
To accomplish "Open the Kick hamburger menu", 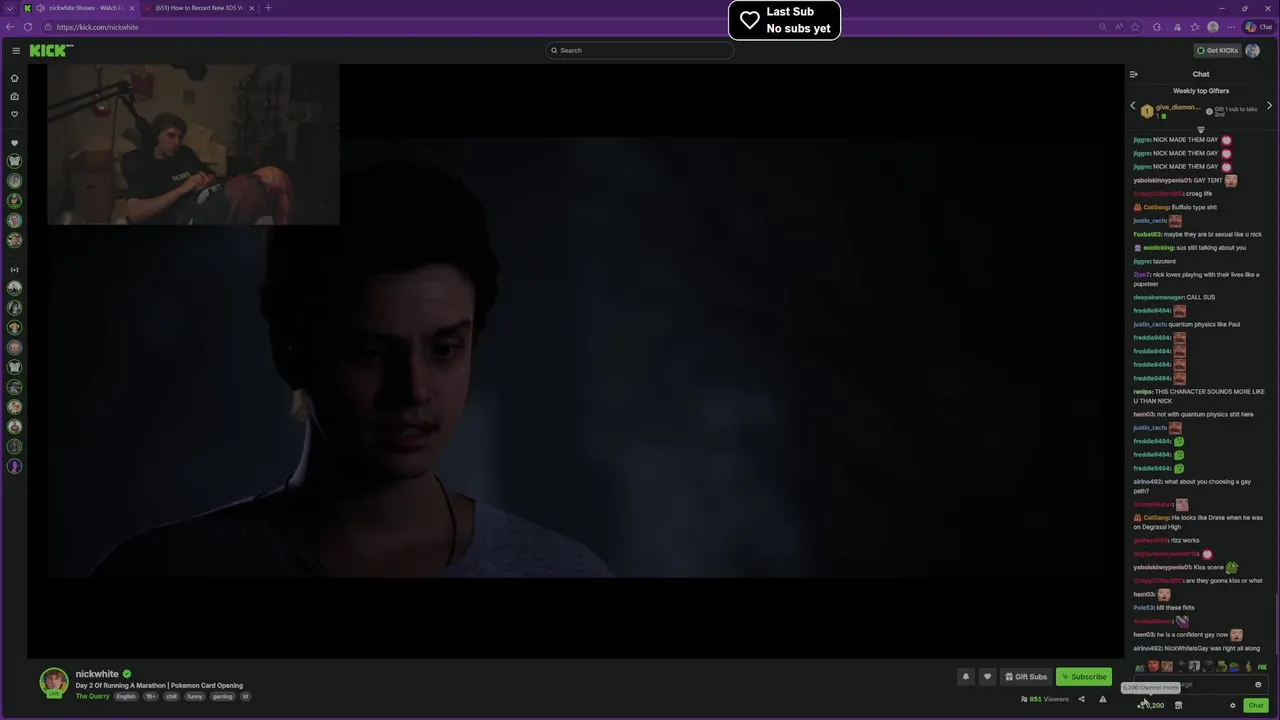I will pyautogui.click(x=16, y=50).
